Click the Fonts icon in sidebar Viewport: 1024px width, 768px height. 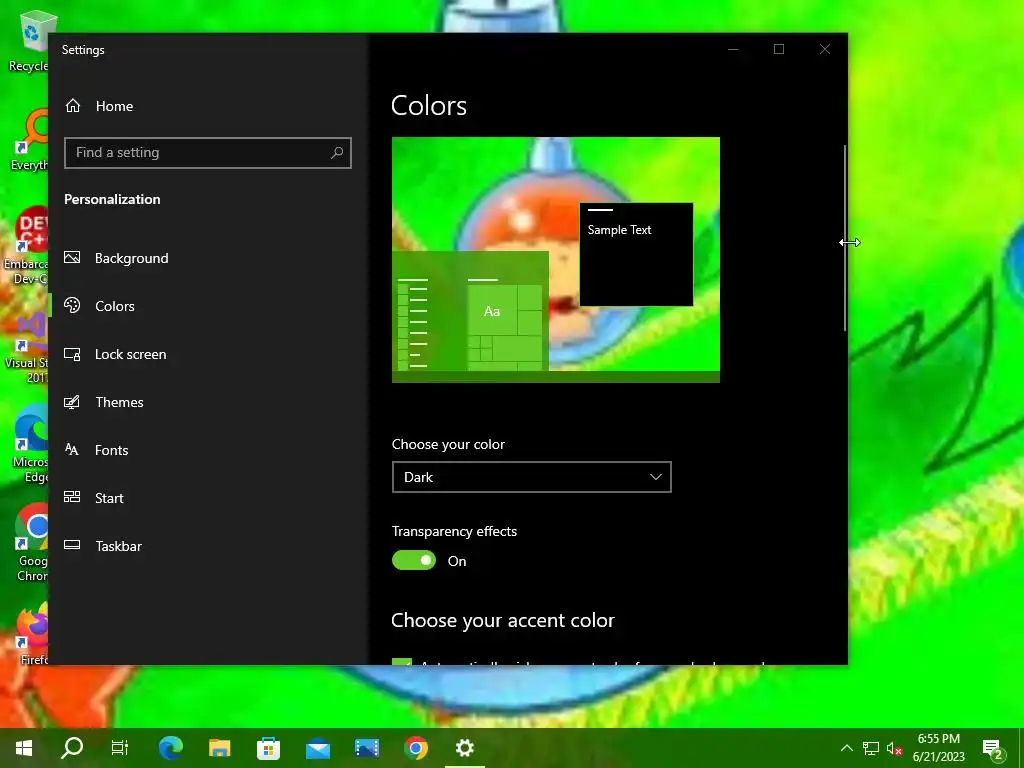coord(72,449)
